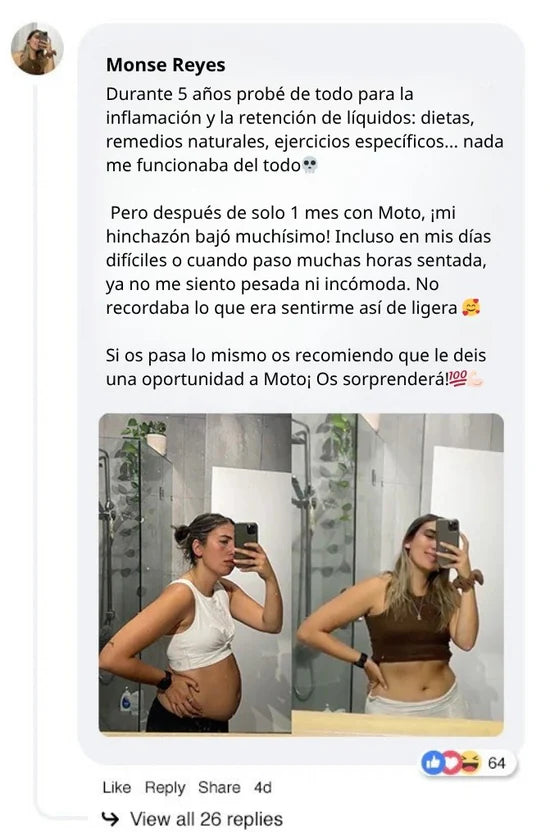The width and height of the screenshot is (550, 839).
Task: Click the comment text starting Durante 5 años
Action: click(x=304, y=129)
